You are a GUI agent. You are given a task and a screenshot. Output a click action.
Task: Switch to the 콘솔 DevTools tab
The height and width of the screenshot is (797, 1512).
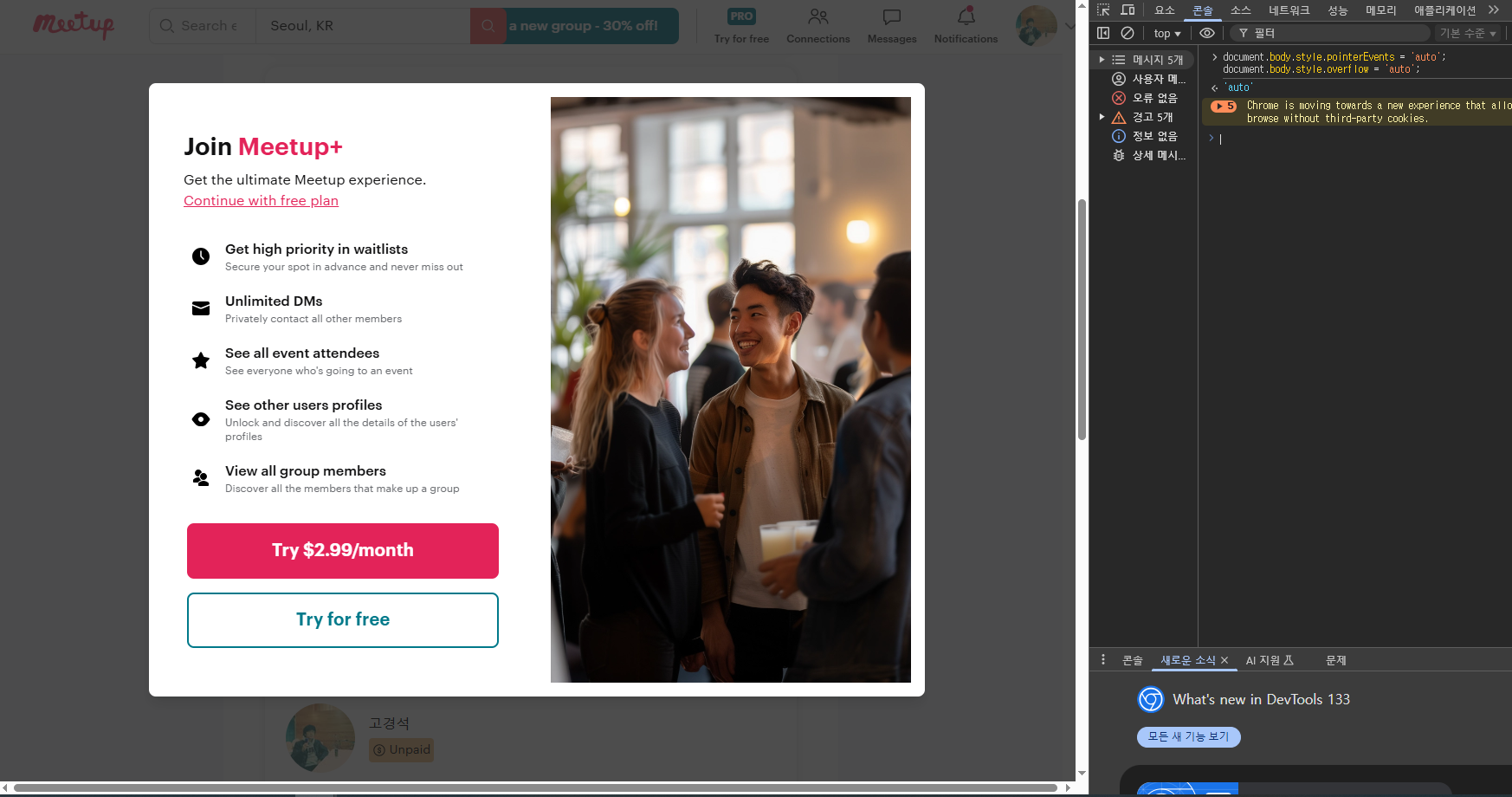(x=1203, y=10)
